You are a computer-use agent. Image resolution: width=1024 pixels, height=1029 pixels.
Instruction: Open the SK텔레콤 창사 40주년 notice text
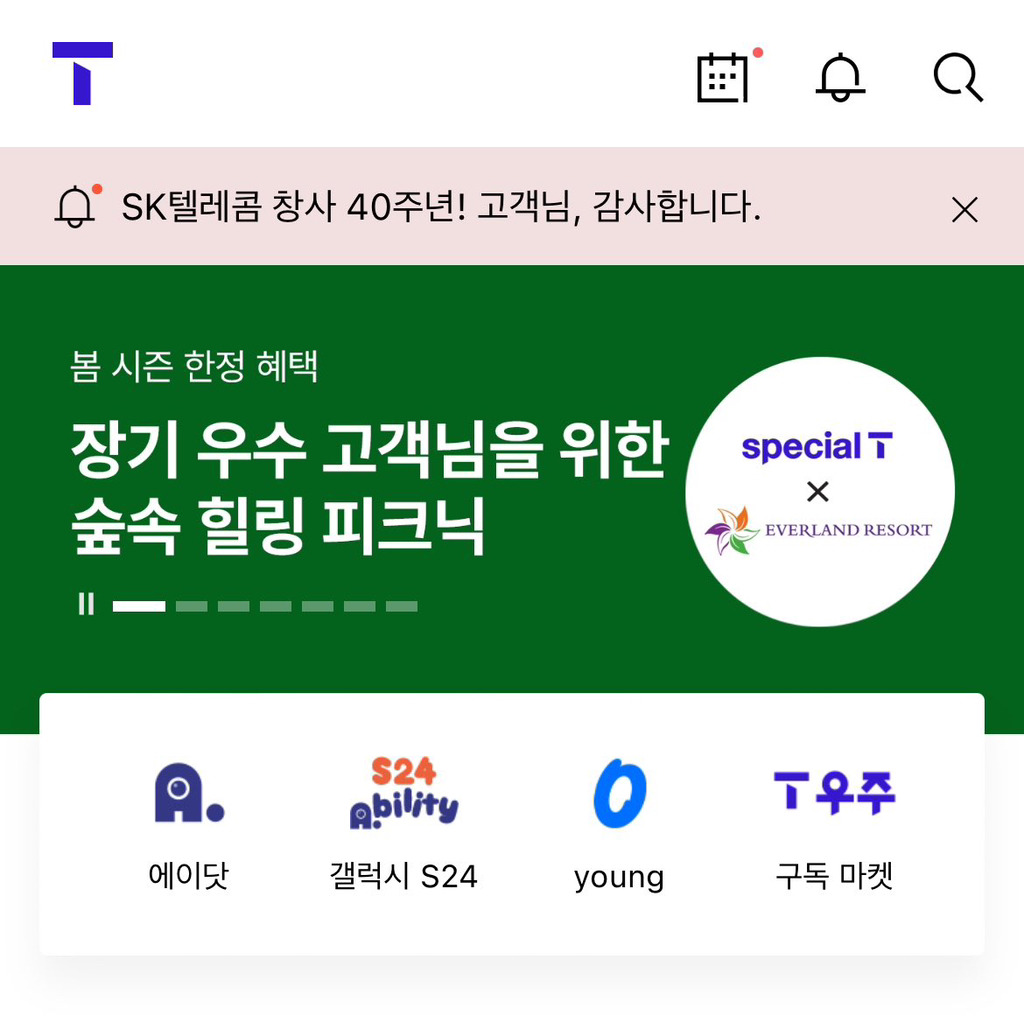pos(441,207)
